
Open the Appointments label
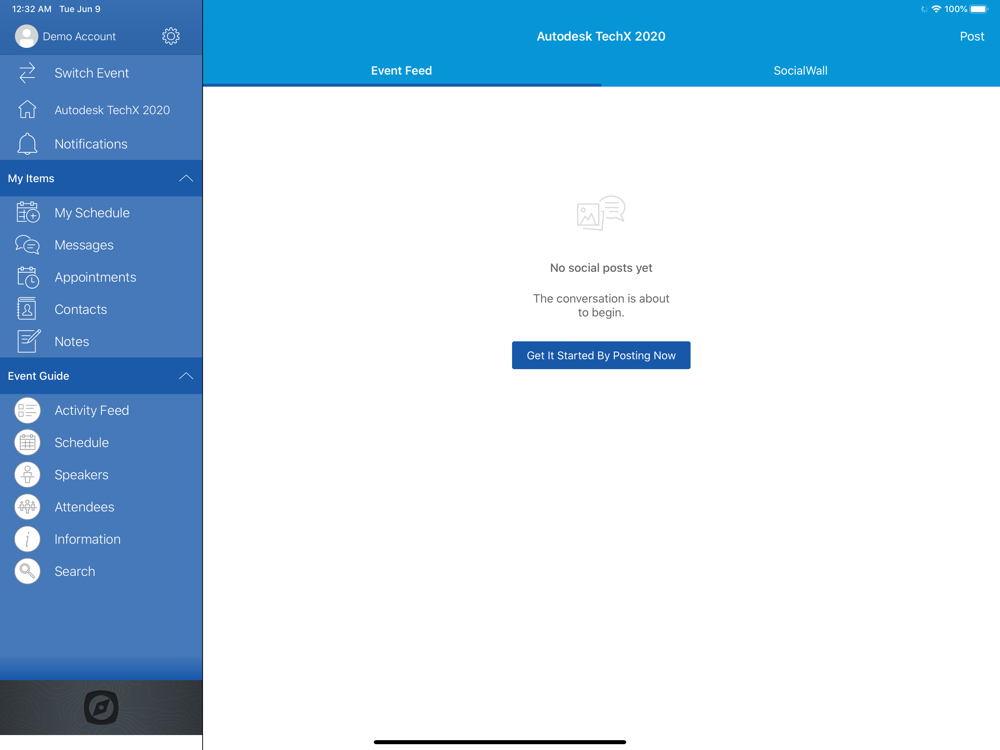coord(95,277)
